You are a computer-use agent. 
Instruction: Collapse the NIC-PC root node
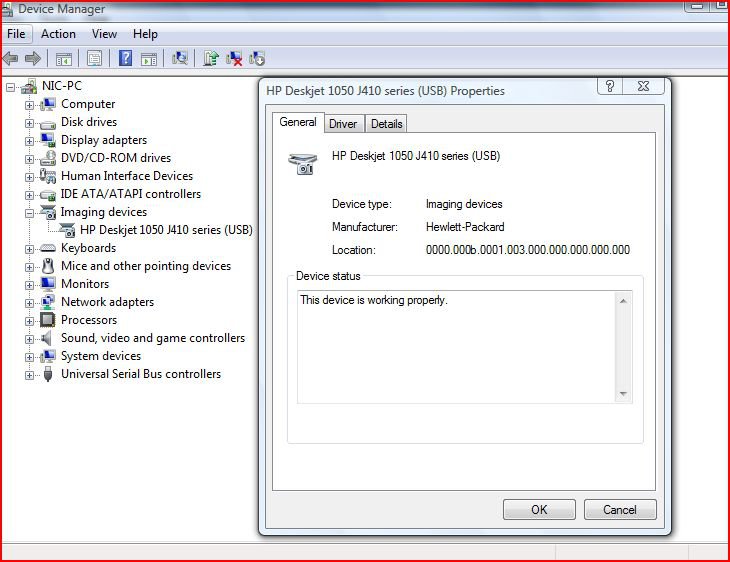point(10,87)
